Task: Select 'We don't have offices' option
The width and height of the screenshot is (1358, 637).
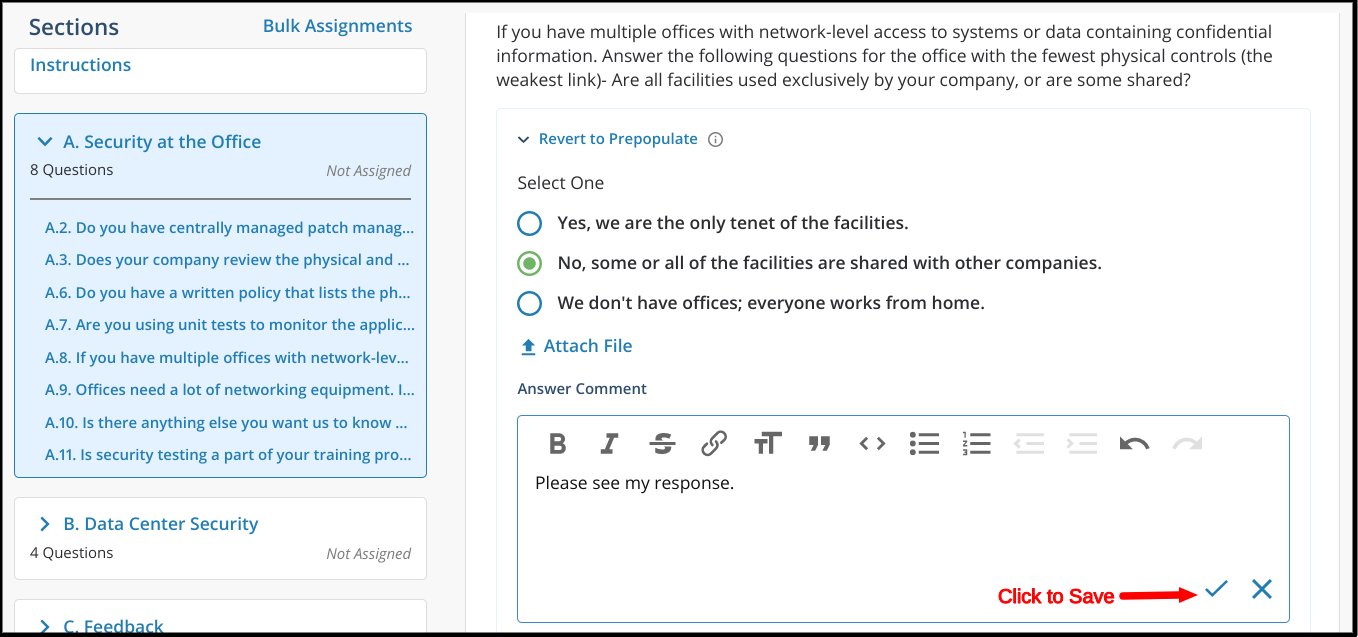Action: (529, 303)
